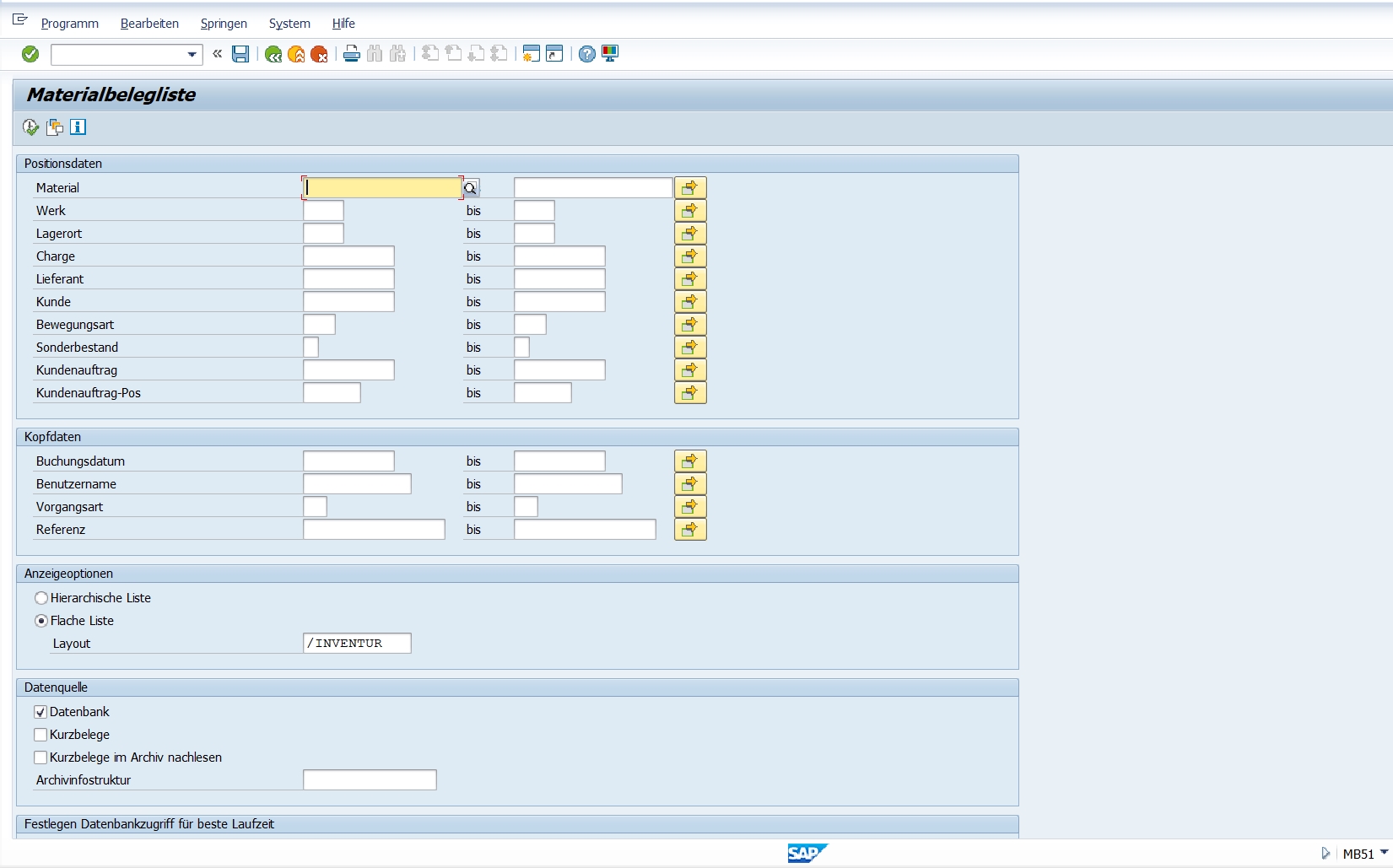Image resolution: width=1393 pixels, height=868 pixels.
Task: Expand the status bar with the triangle icon
Action: [x=1326, y=853]
